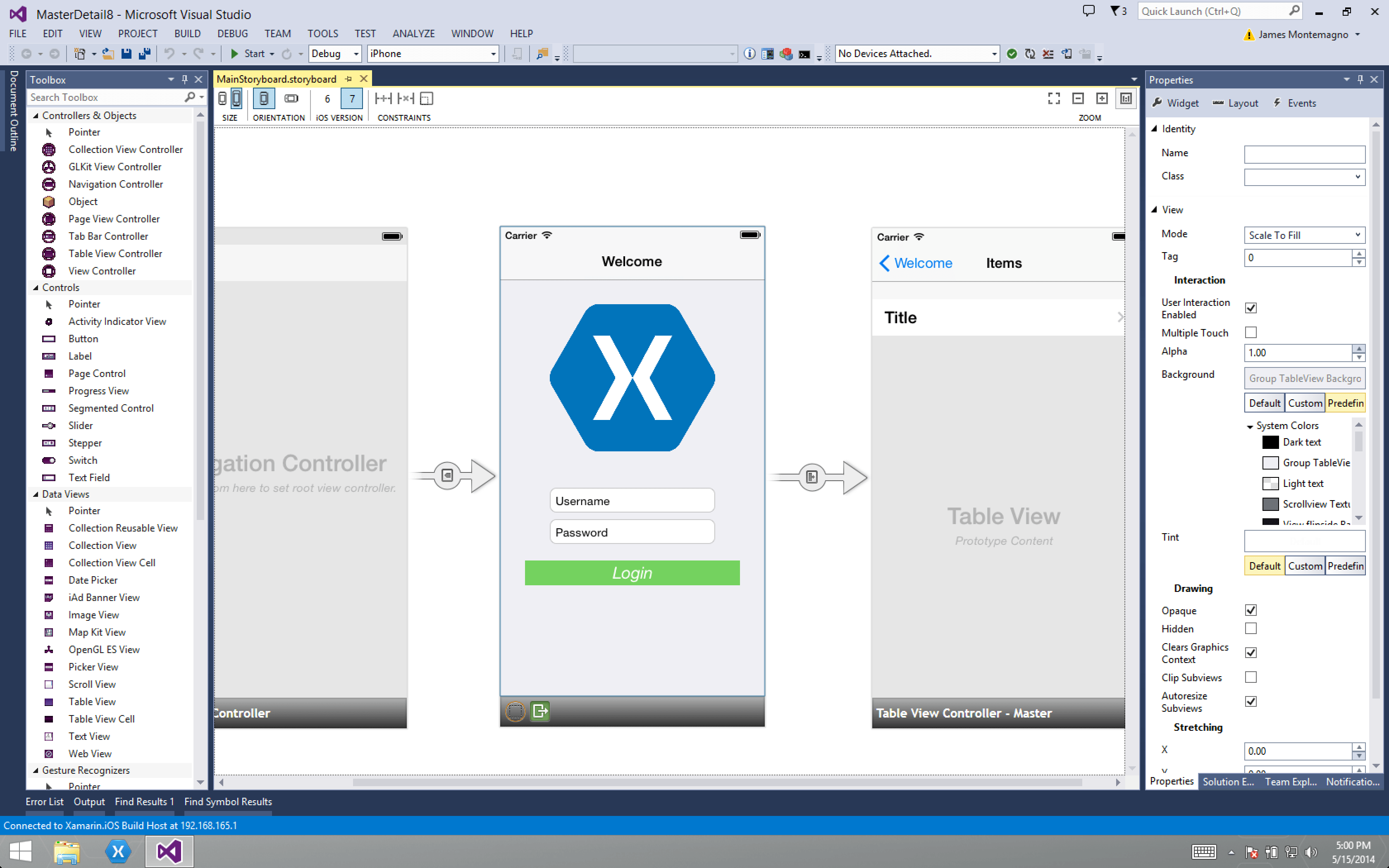Image resolution: width=1389 pixels, height=868 pixels.
Task: Toggle User Interaction Enabled checkbox
Action: (1251, 308)
